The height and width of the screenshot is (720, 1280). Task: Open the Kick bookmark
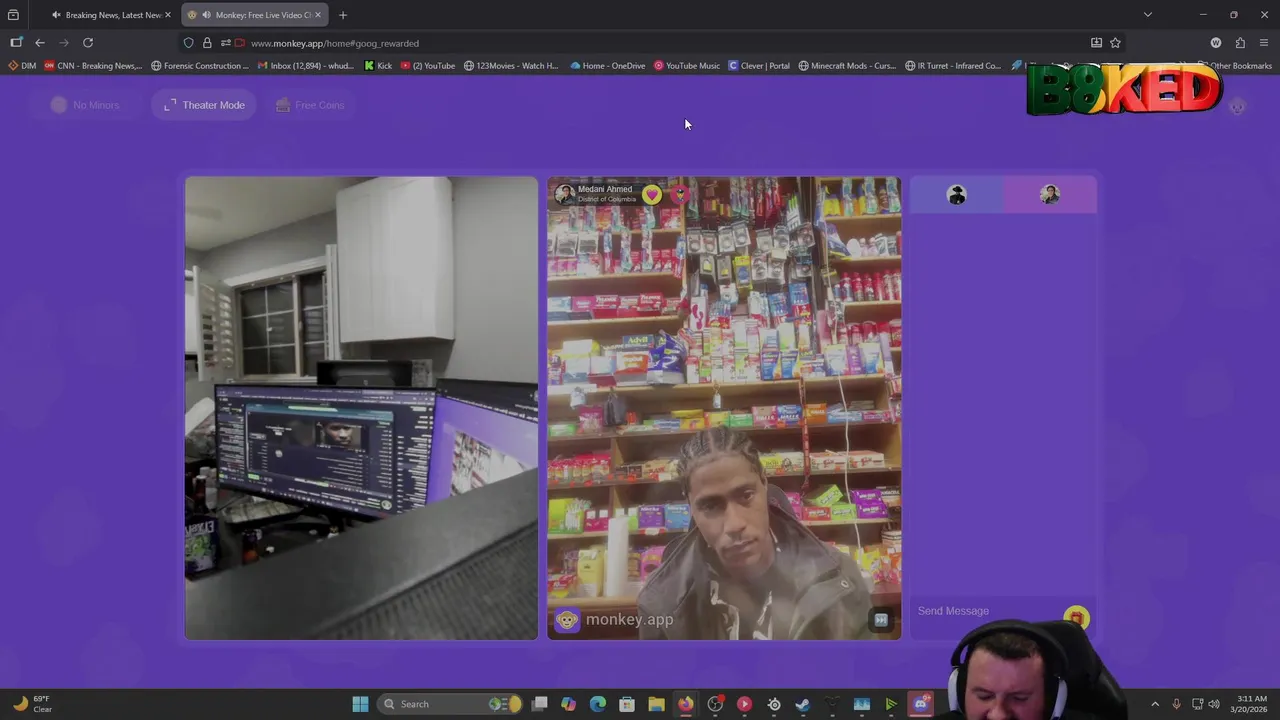[x=378, y=66]
